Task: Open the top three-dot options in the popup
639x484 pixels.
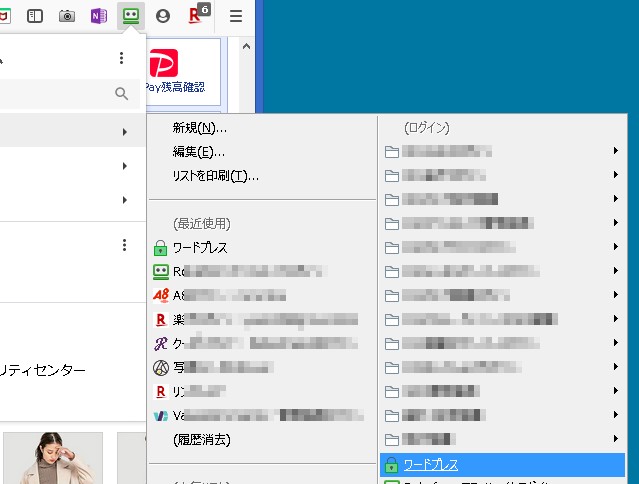Action: pyautogui.click(x=121, y=58)
